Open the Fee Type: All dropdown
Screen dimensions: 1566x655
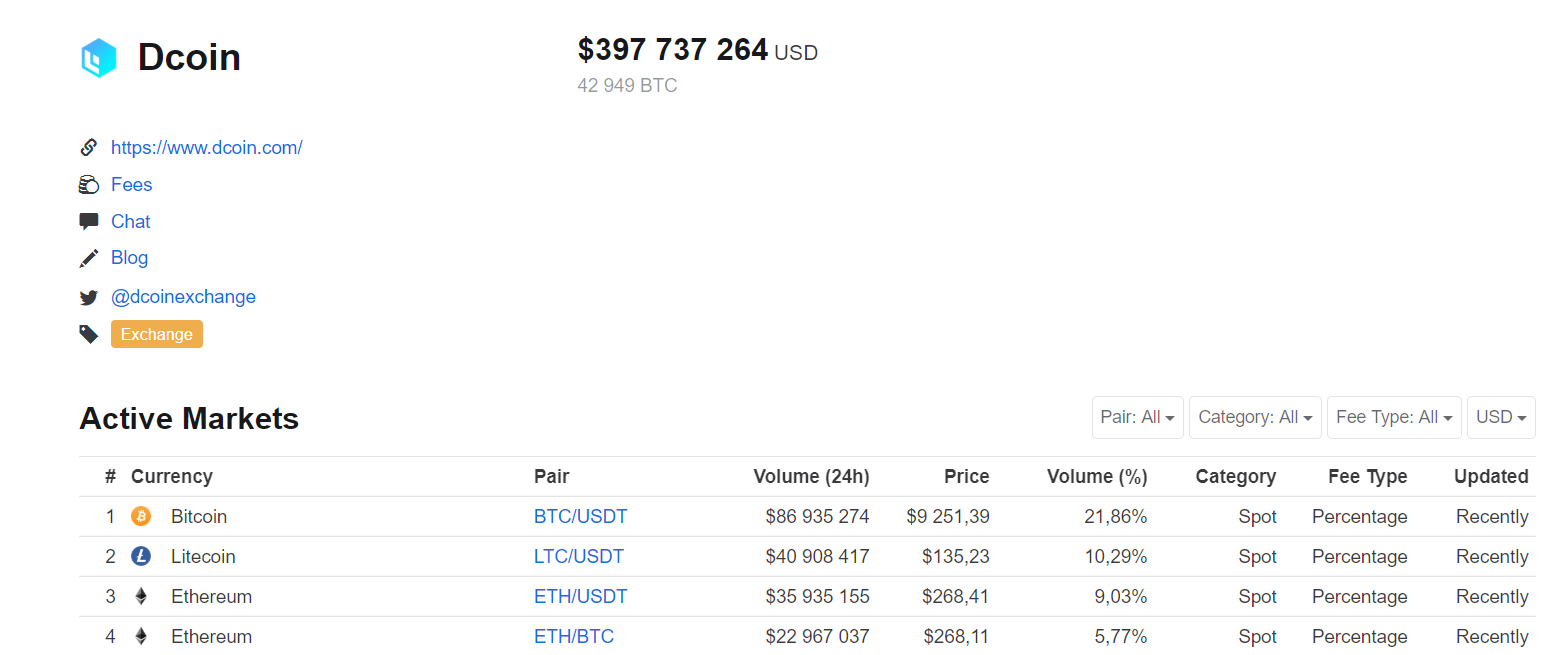(x=1394, y=417)
